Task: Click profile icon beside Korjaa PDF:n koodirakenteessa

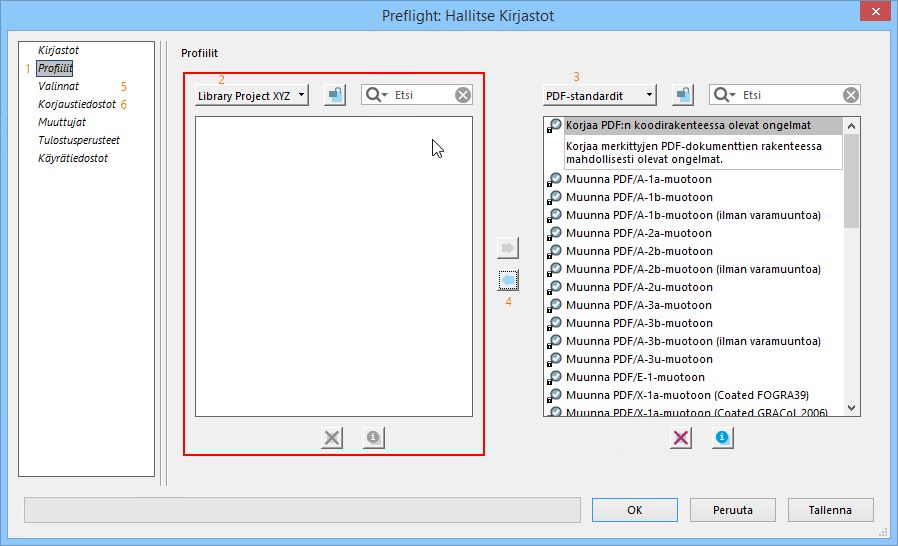Action: pos(554,126)
